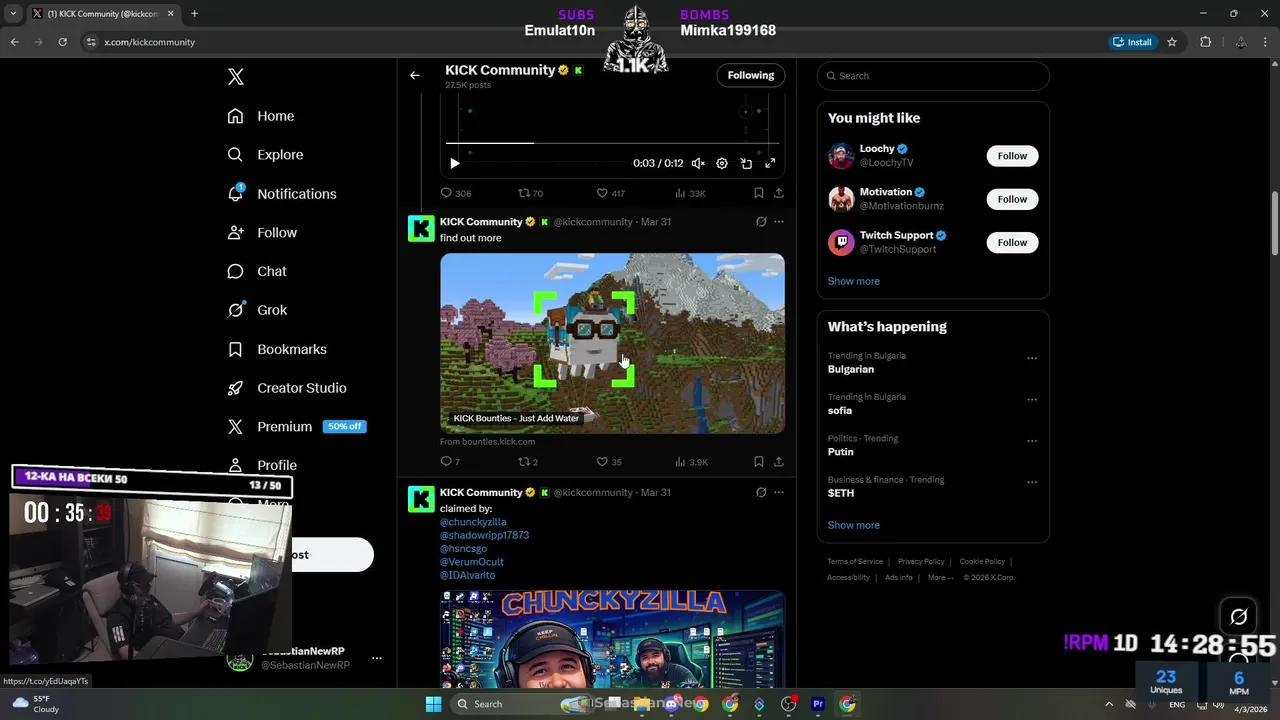Image resolution: width=1280 pixels, height=720 pixels.
Task: Open Grok explain on 'find out more' post
Action: pos(761,222)
